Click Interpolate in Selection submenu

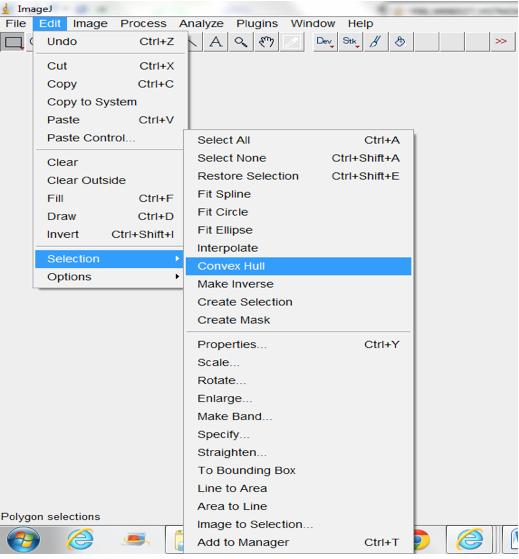pyautogui.click(x=298, y=248)
